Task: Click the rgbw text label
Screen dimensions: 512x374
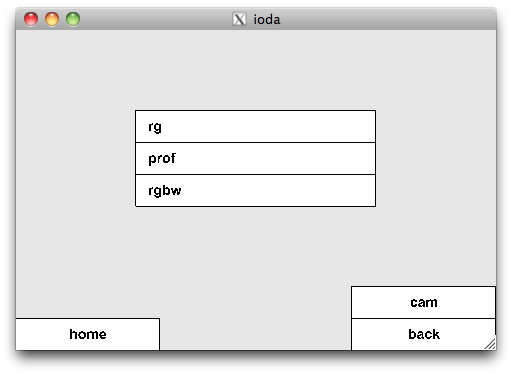Action: coord(165,191)
